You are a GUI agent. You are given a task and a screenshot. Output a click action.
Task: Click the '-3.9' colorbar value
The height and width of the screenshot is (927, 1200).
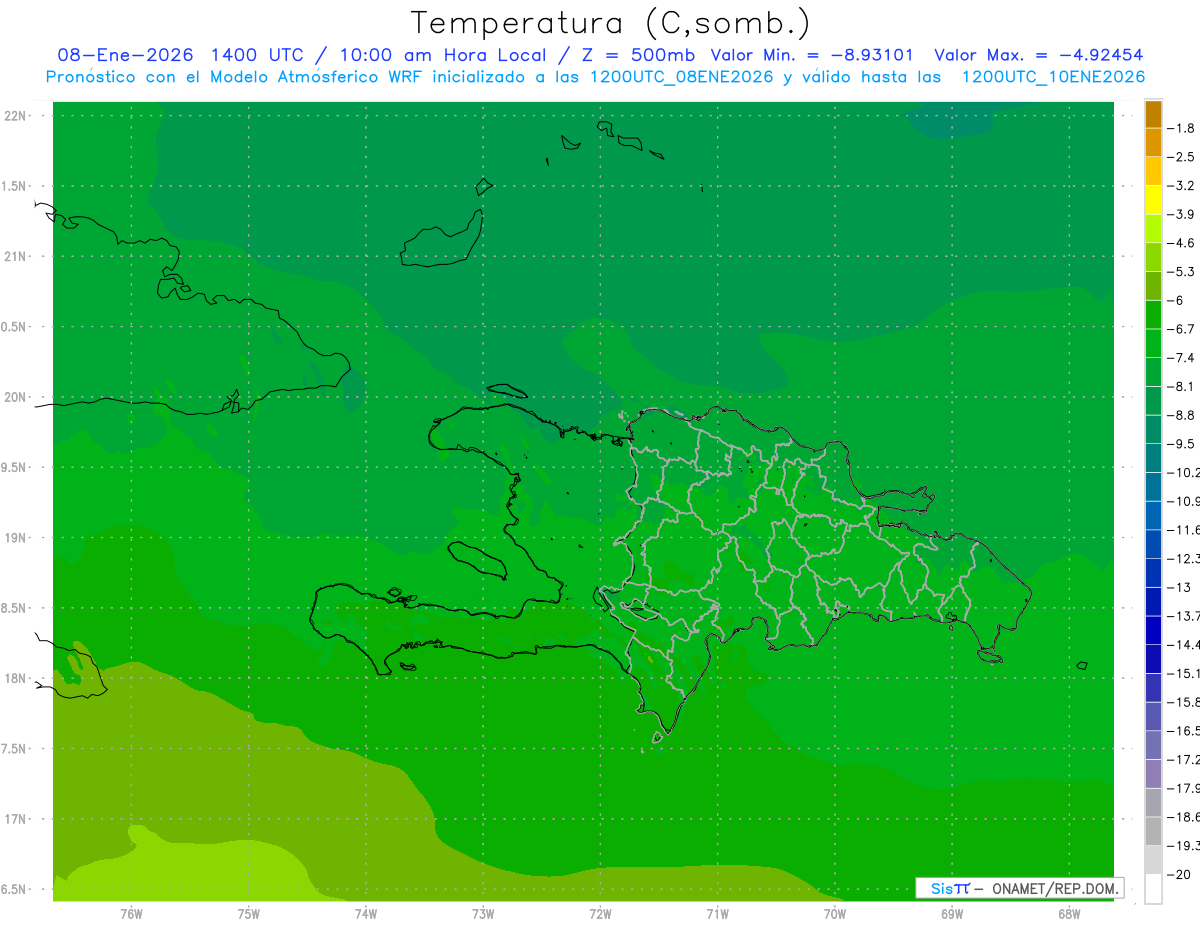[1181, 214]
